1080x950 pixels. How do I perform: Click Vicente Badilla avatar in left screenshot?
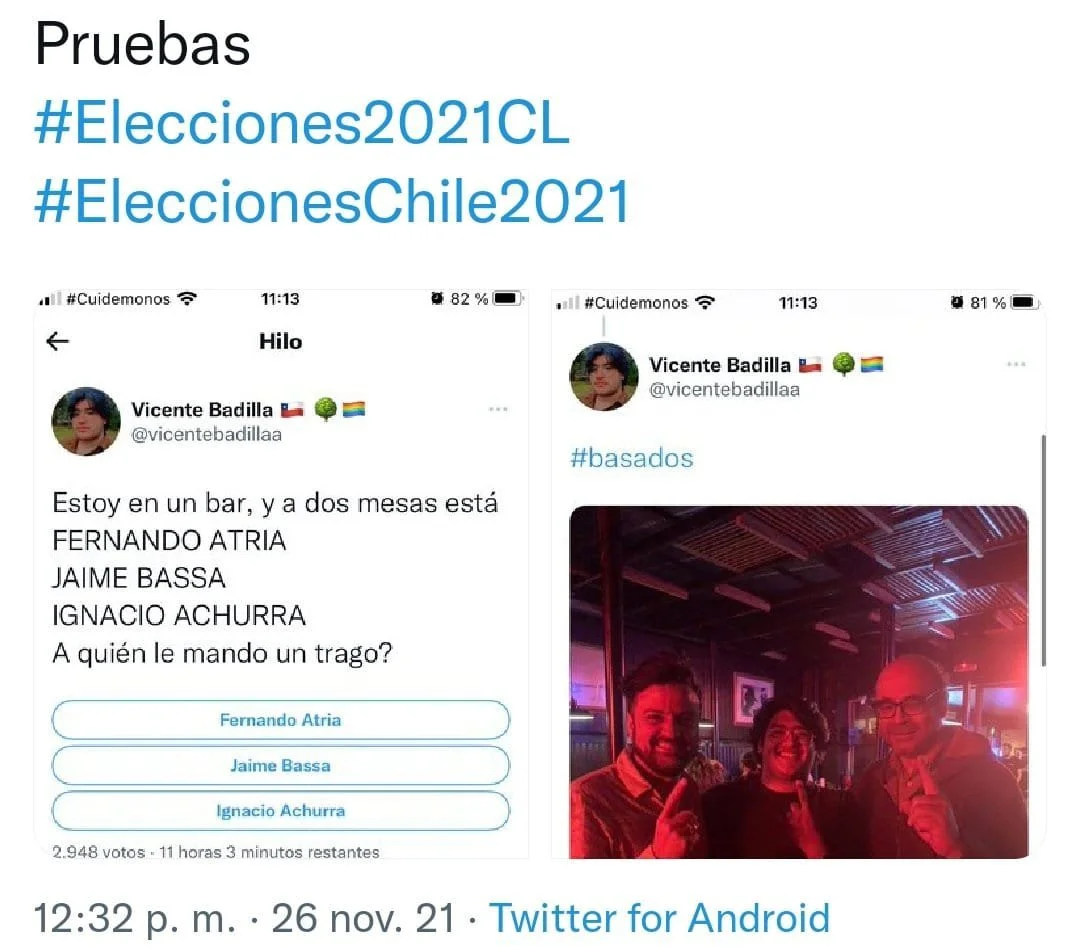click(x=86, y=421)
